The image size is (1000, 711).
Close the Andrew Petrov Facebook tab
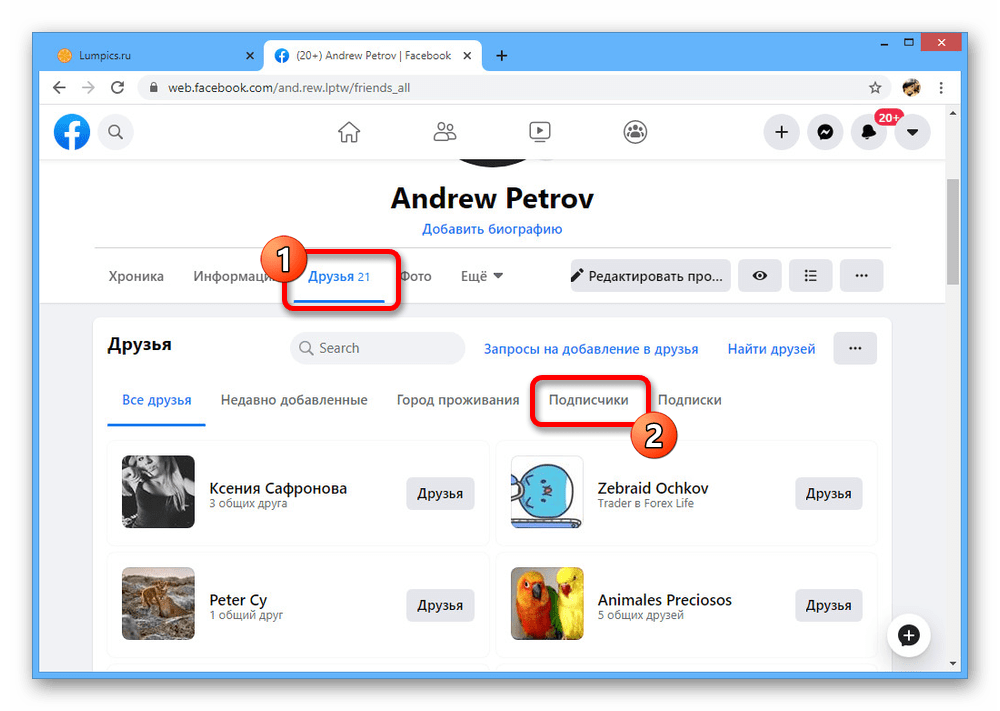coord(467,55)
